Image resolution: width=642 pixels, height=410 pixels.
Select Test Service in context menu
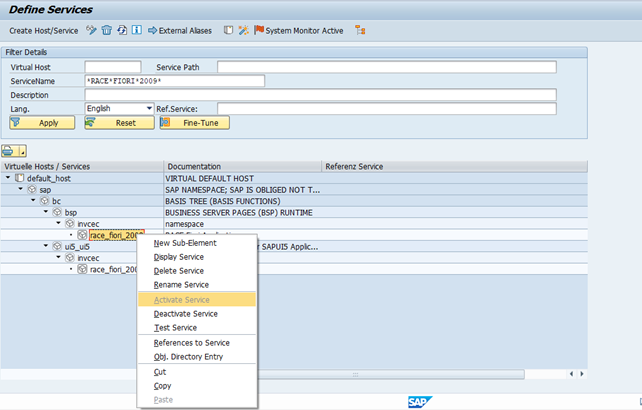(175, 327)
